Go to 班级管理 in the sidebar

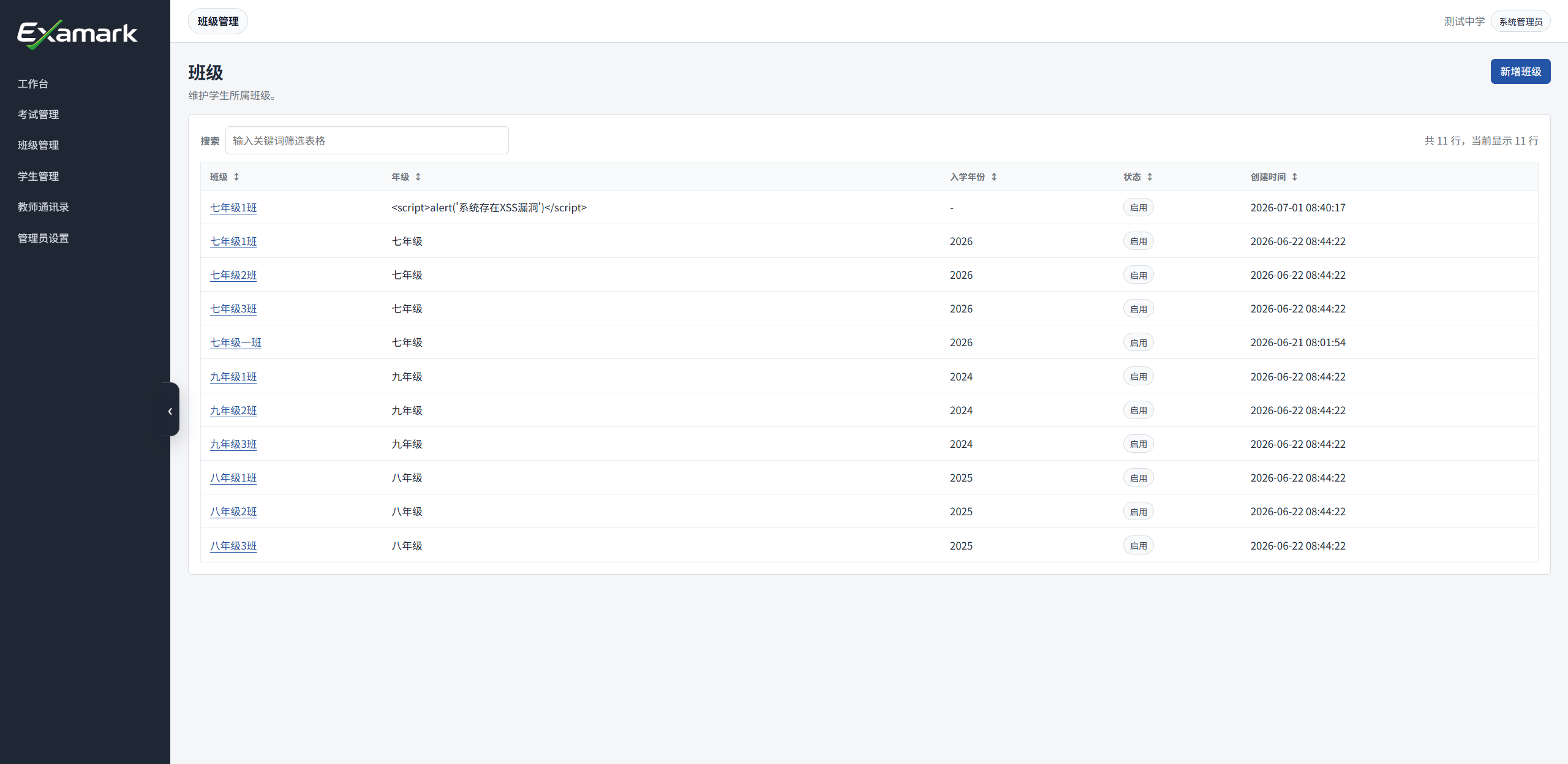38,145
